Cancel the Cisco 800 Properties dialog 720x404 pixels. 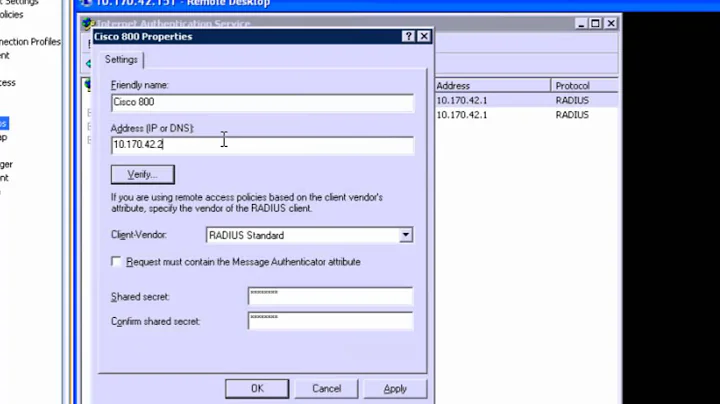tap(326, 388)
